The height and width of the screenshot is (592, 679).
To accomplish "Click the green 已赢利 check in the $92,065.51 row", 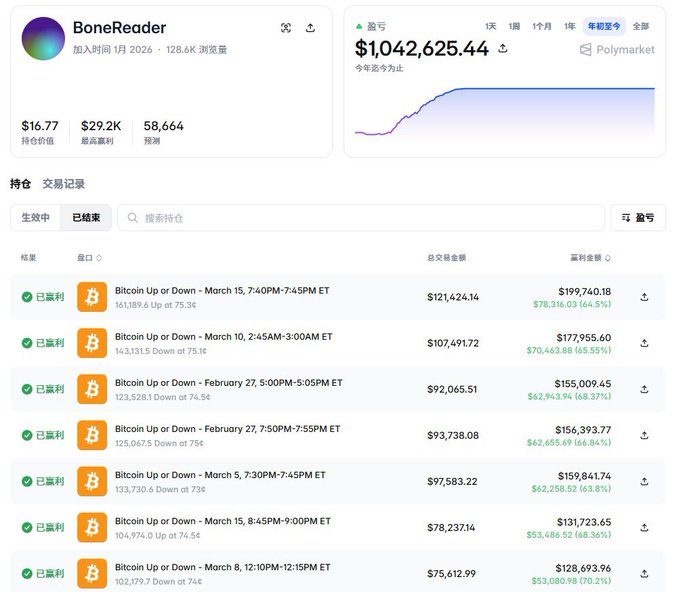I will (27, 389).
